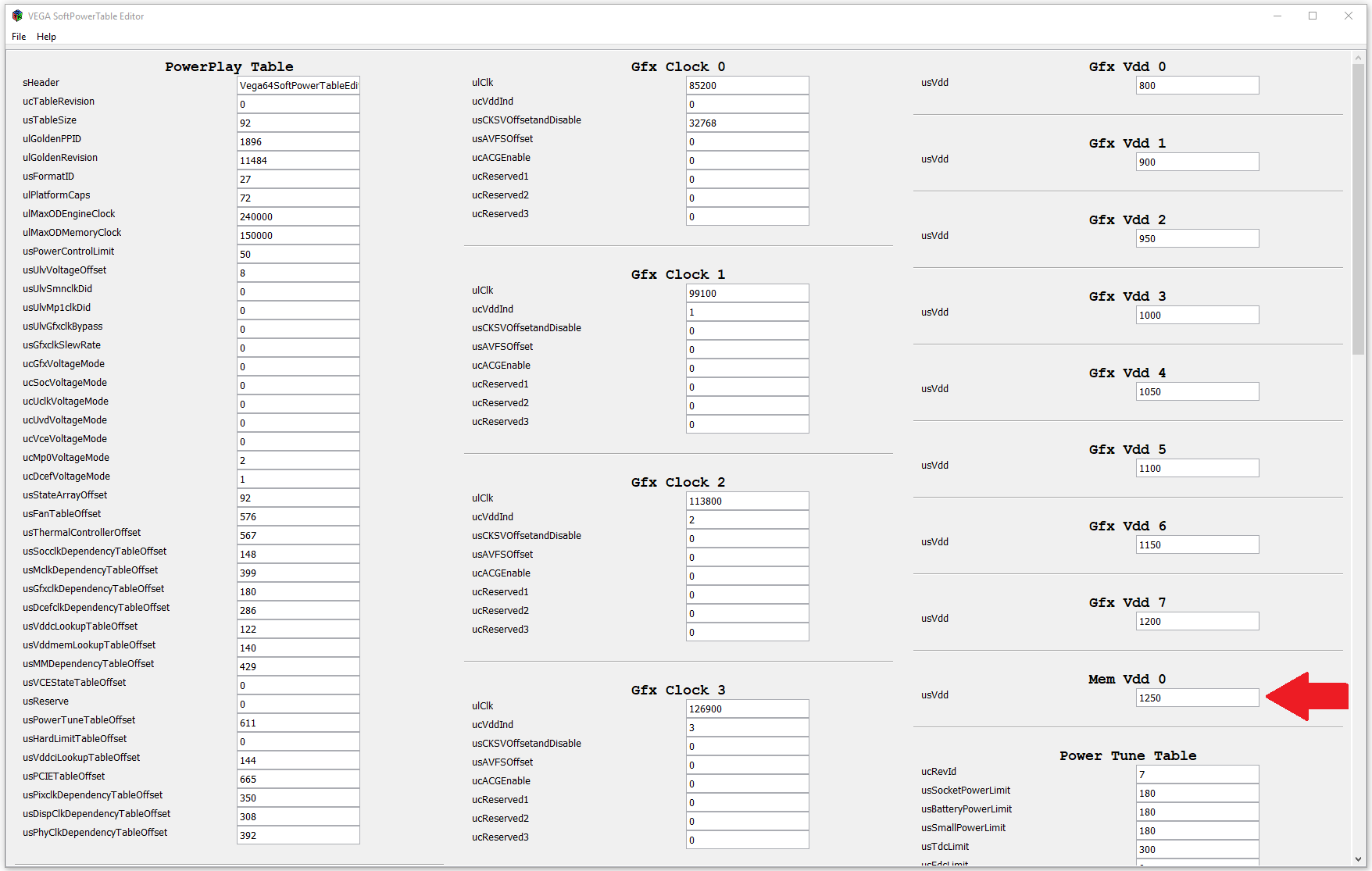Edit Gfx Clock 1 ulClk value 99100

click(x=748, y=293)
